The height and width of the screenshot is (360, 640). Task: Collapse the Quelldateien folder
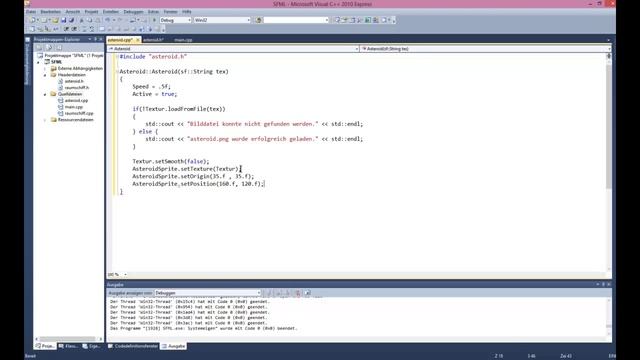click(45, 94)
